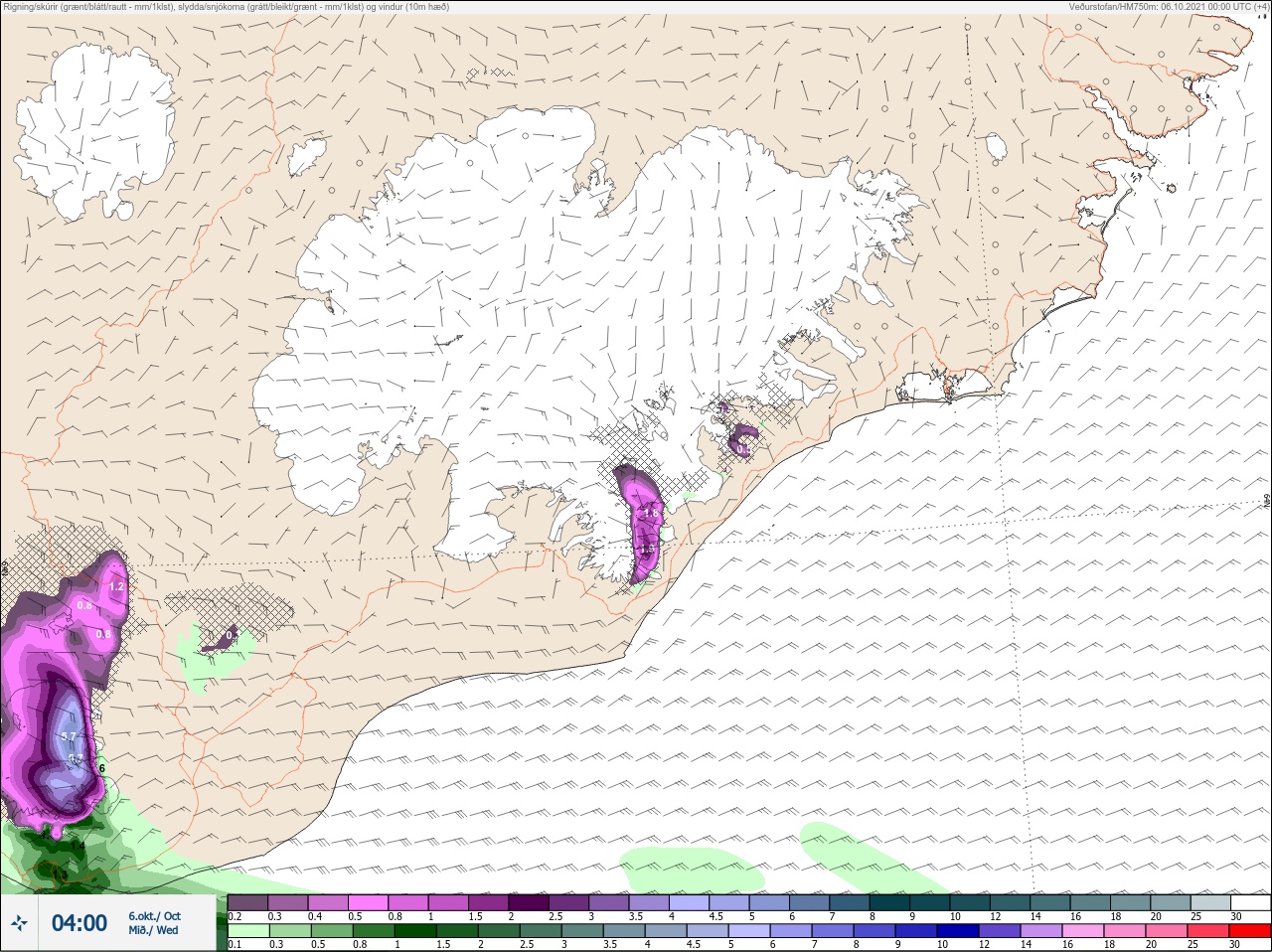The height and width of the screenshot is (952, 1272).
Task: Click the red swatch after 30 in the lower legend
Action: click(1249, 932)
